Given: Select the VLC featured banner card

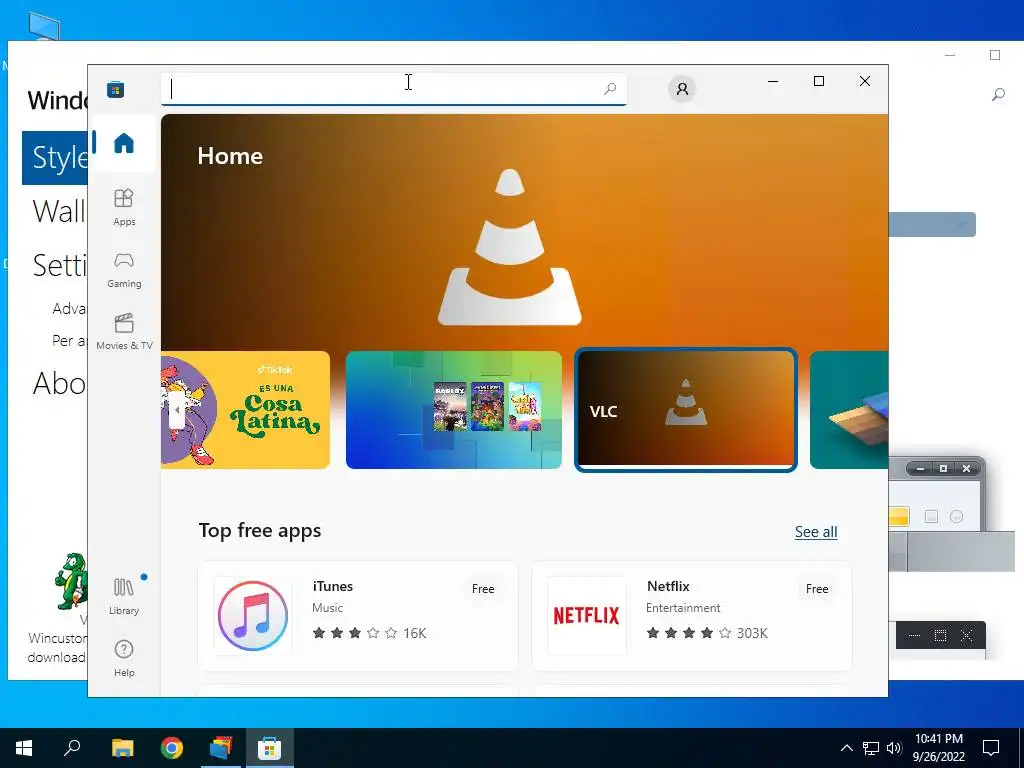Looking at the screenshot, I should click(686, 410).
